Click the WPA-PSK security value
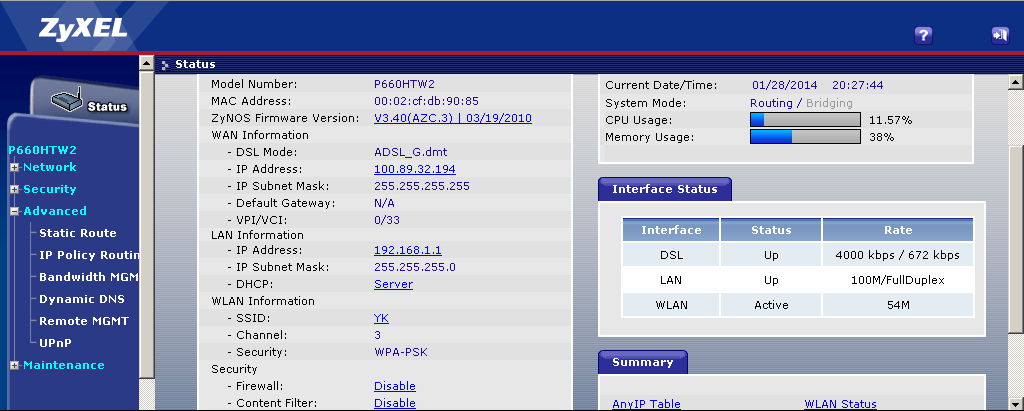The width and height of the screenshot is (1024, 411). (x=401, y=352)
